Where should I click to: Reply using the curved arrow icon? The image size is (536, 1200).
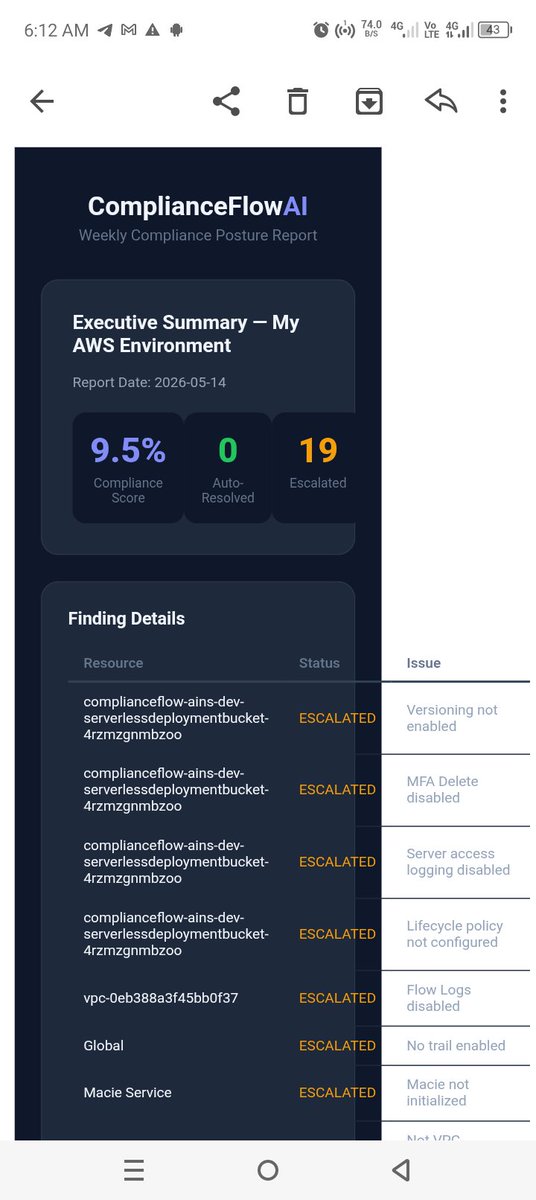pyautogui.click(x=441, y=101)
